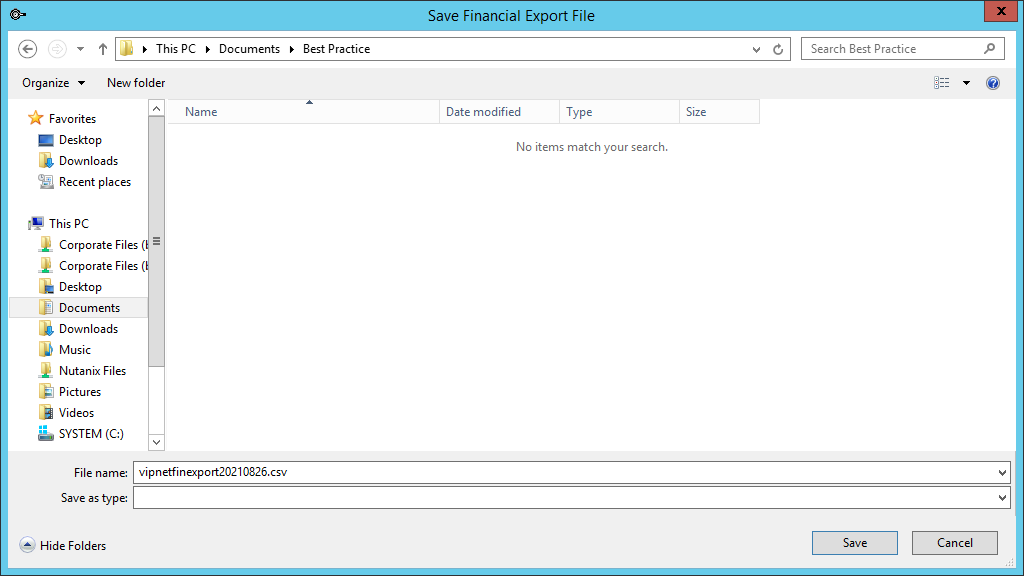Open the Organize menu
This screenshot has height=576, width=1024.
coord(54,83)
